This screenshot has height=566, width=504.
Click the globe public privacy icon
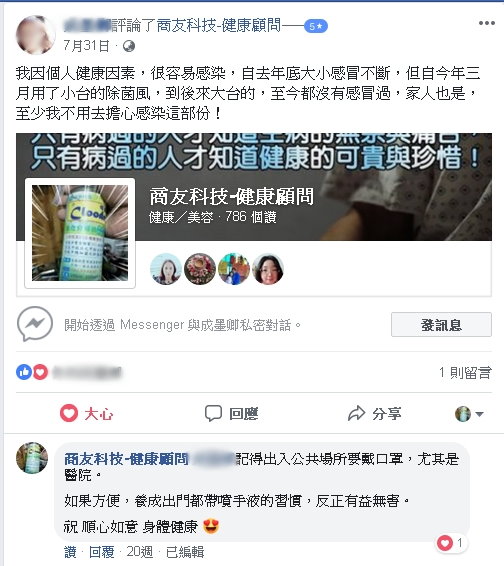click(129, 46)
